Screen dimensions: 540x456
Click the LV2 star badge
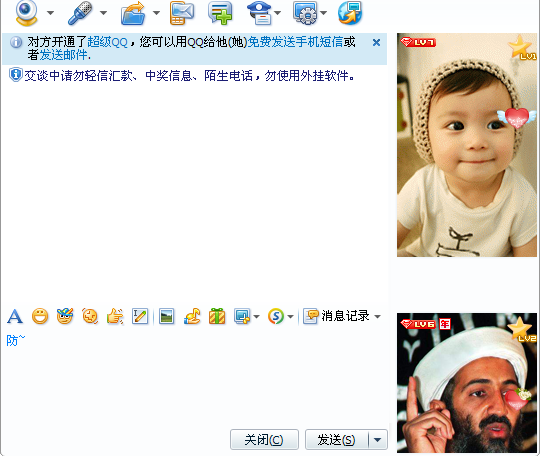point(522,329)
